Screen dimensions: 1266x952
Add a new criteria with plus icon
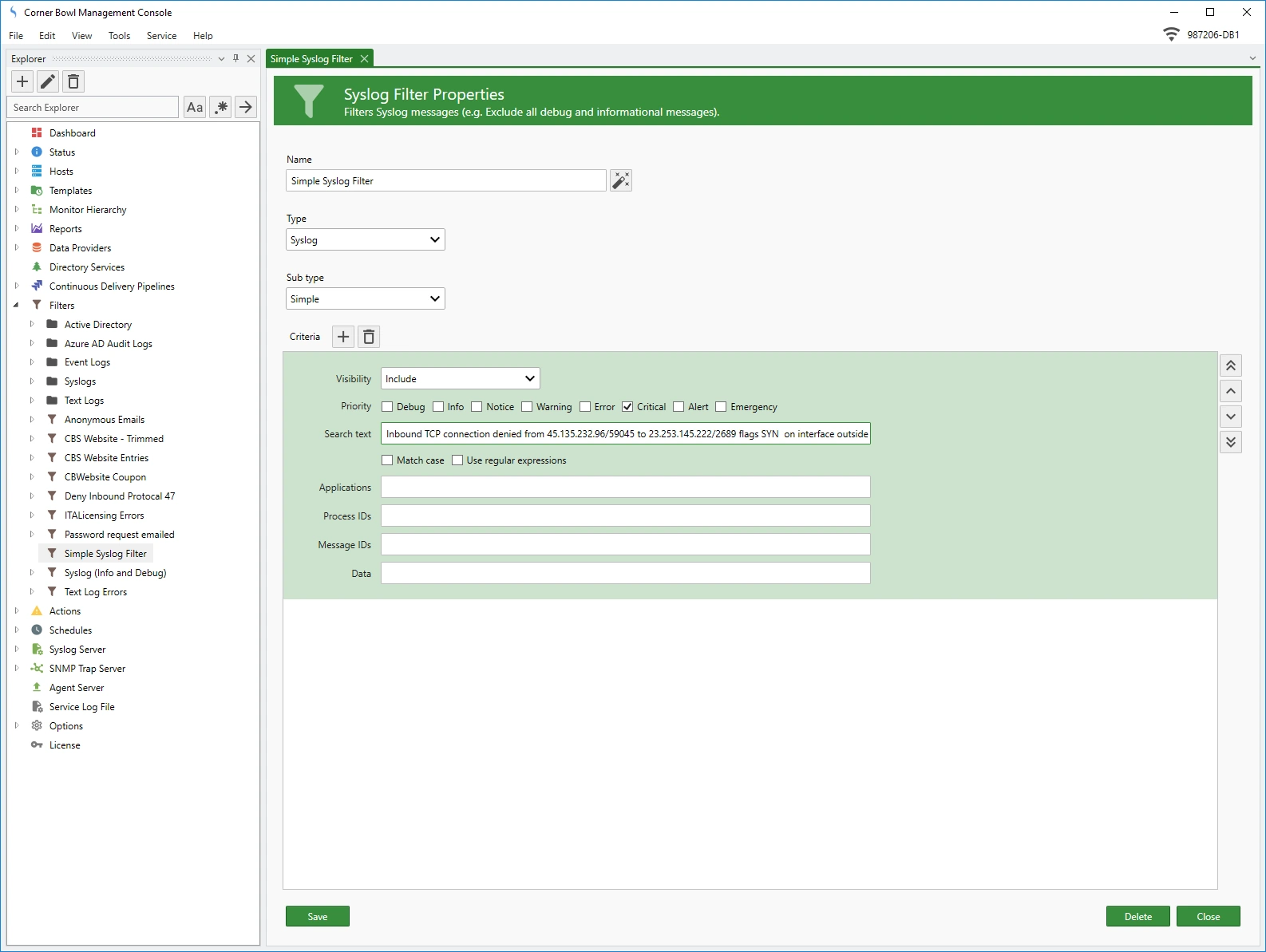tap(343, 337)
